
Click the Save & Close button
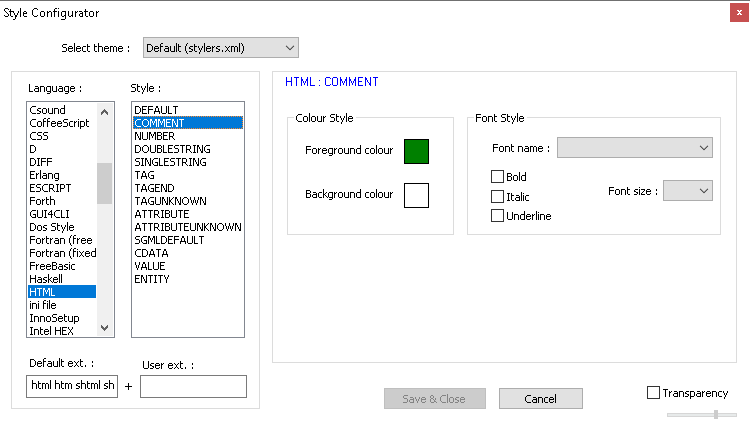434,399
